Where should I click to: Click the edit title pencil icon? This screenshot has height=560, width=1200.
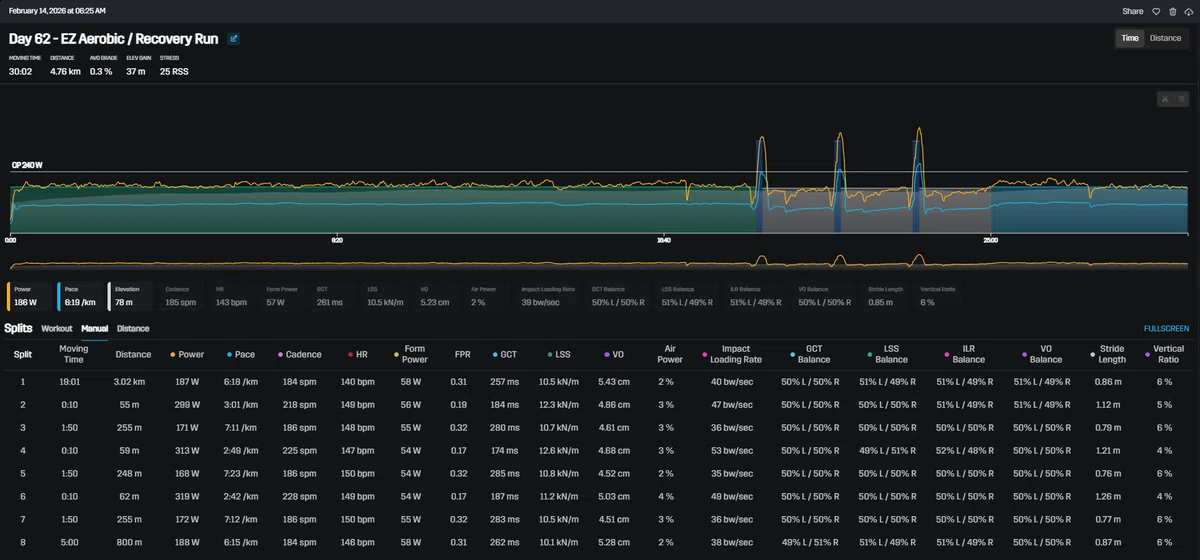coord(234,39)
